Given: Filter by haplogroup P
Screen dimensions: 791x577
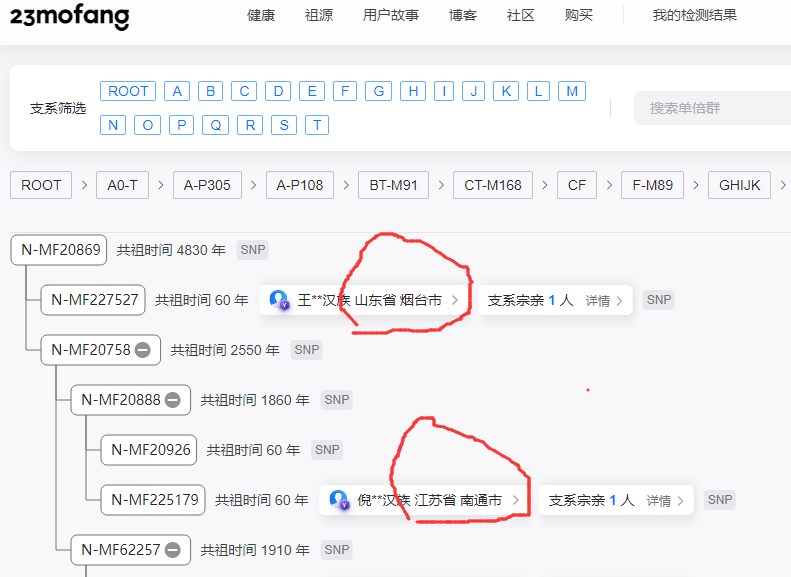Looking at the screenshot, I should tap(182, 125).
